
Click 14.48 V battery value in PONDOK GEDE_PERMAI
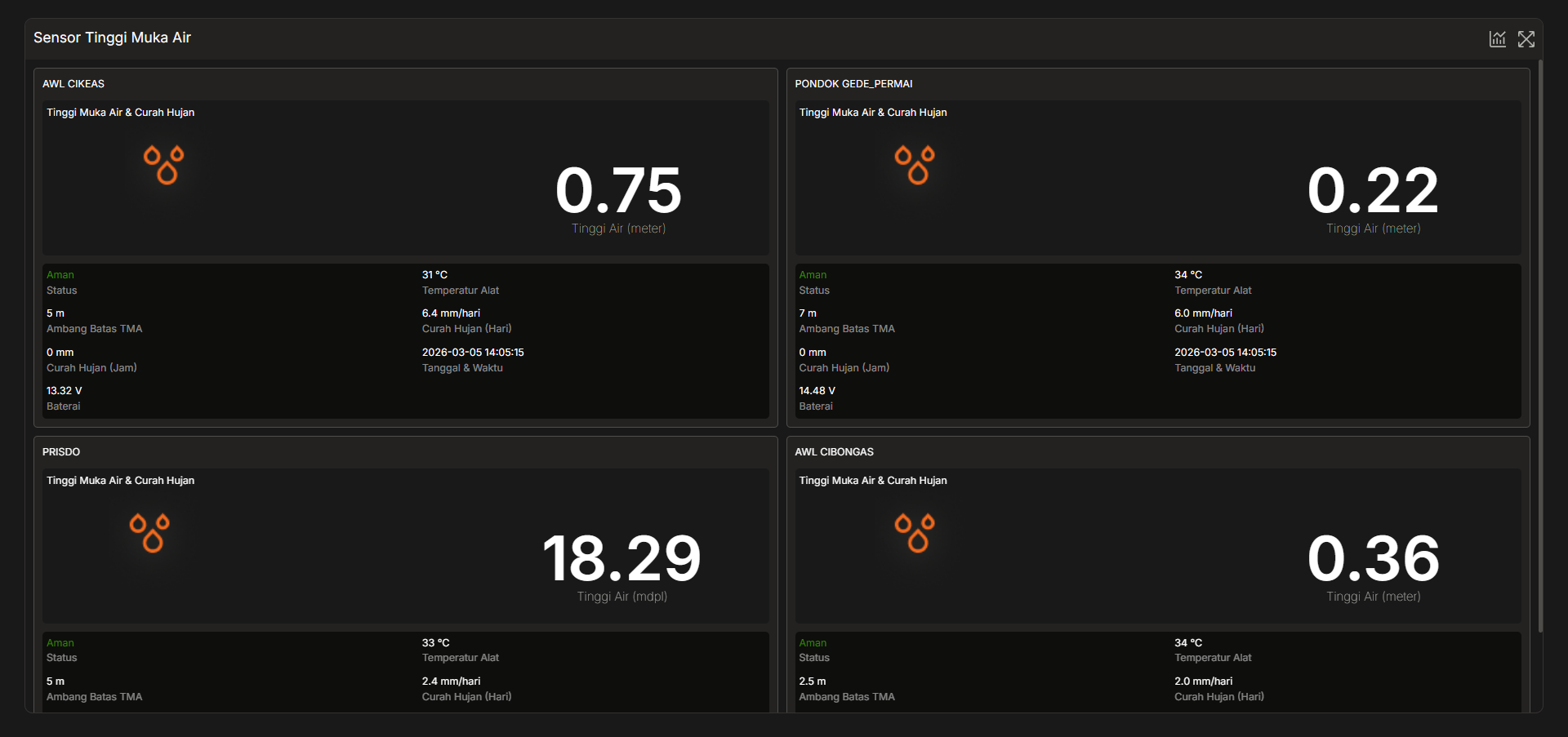pos(817,391)
